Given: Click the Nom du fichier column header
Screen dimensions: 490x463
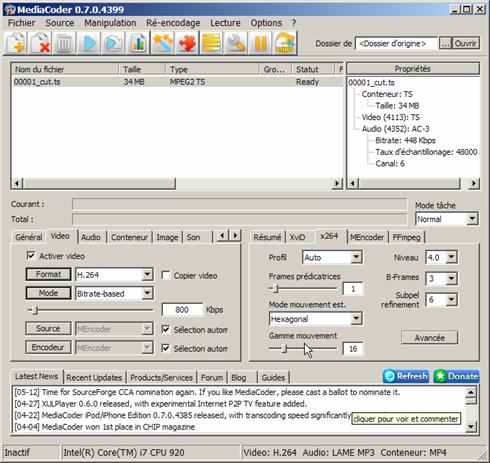Looking at the screenshot, I should click(65, 69).
